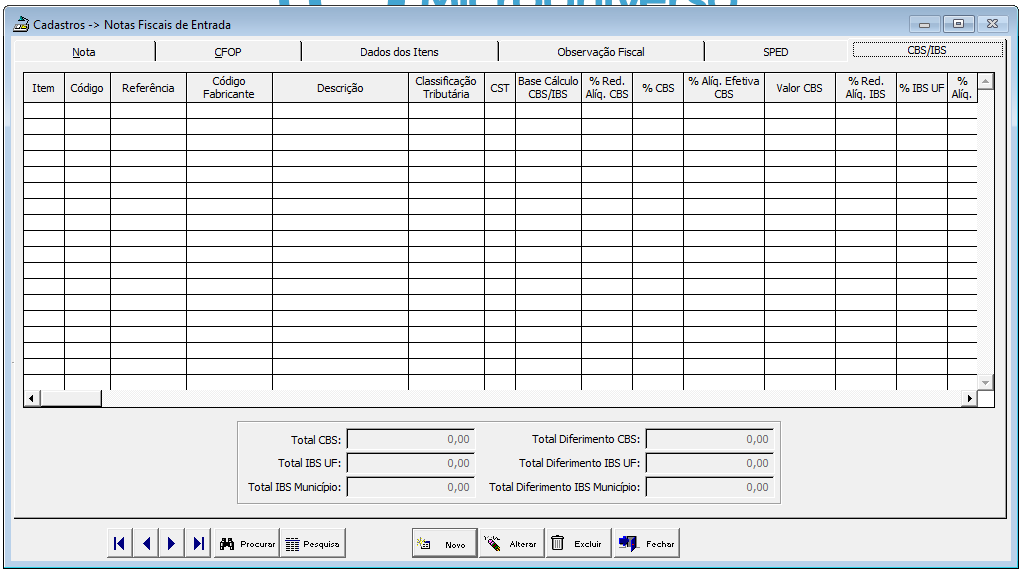Click the Total Diferimento IBS UF field
This screenshot has width=1023, height=573.
click(709, 463)
